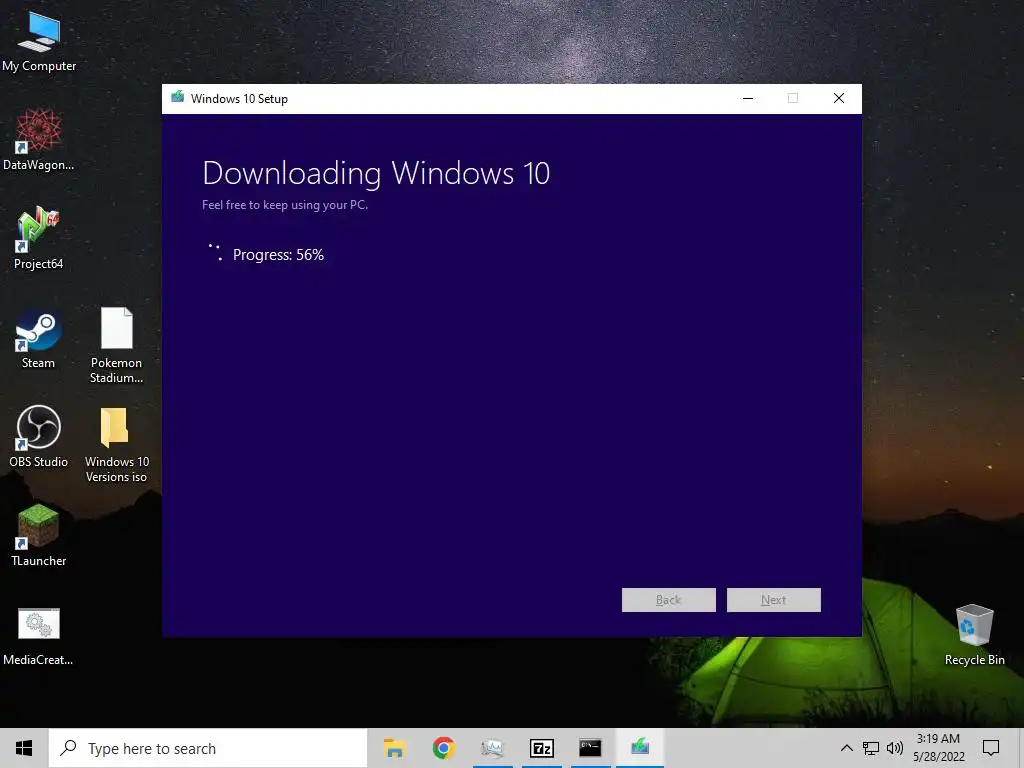The image size is (1024, 768).
Task: Switch to Windows 10 Setup taskbar button
Action: [x=640, y=748]
